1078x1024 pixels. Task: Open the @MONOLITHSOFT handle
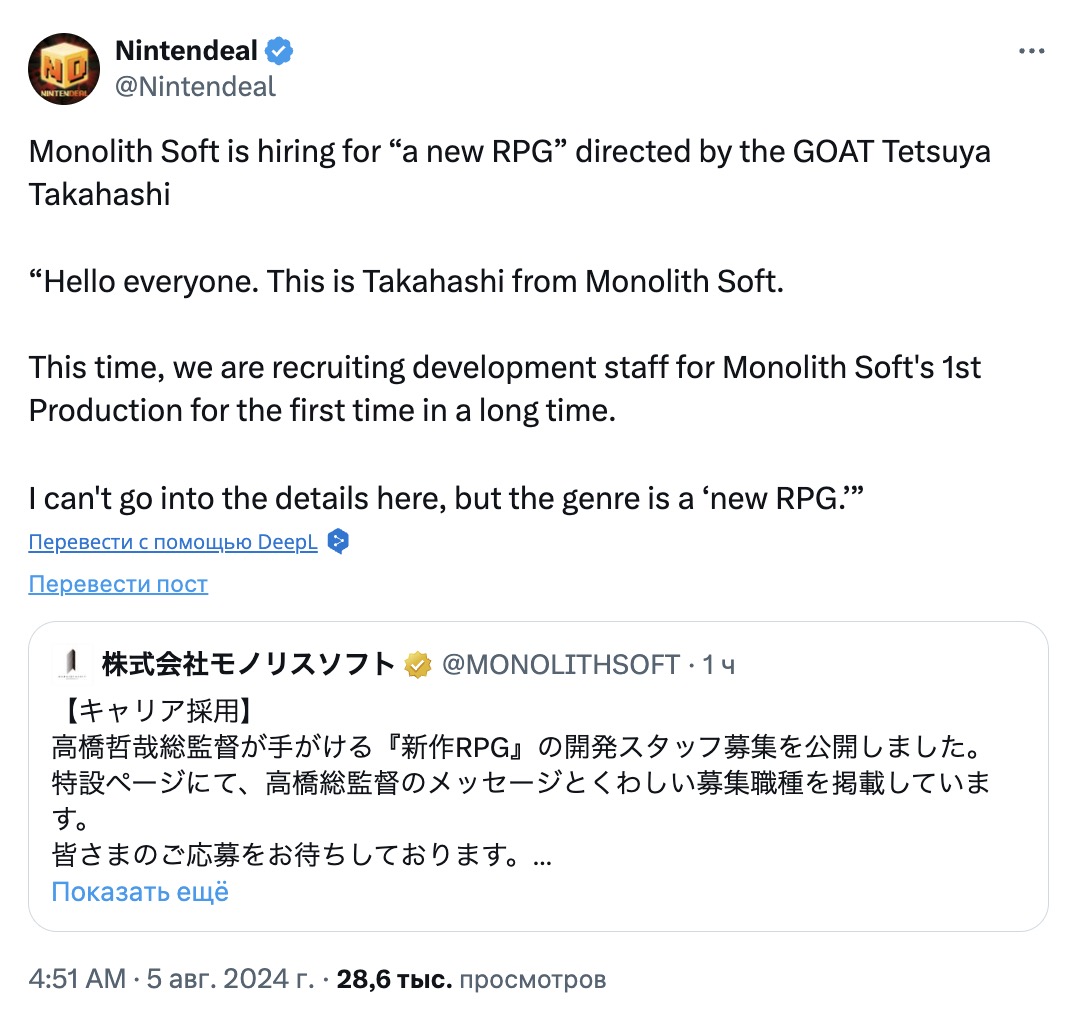tap(560, 664)
